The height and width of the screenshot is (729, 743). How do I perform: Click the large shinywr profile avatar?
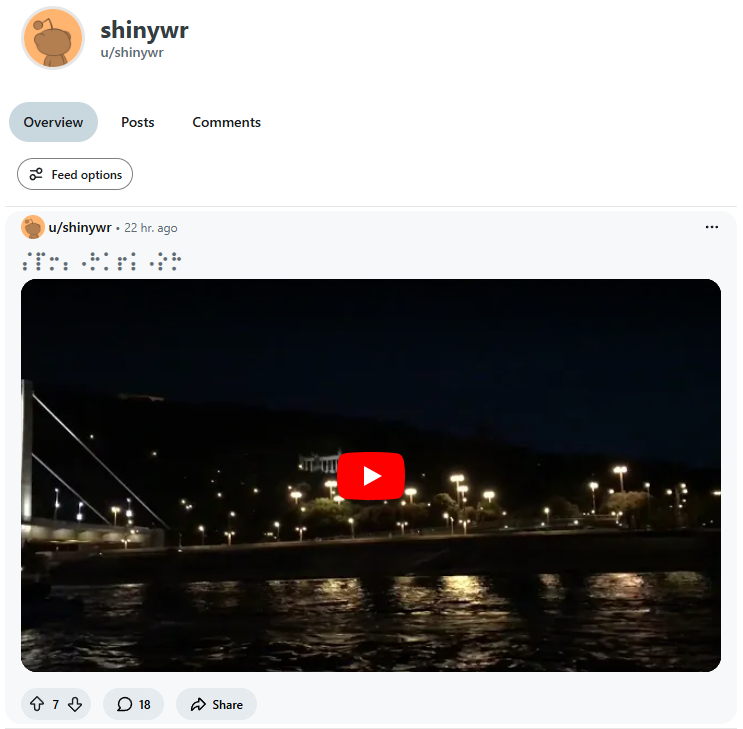(53, 38)
